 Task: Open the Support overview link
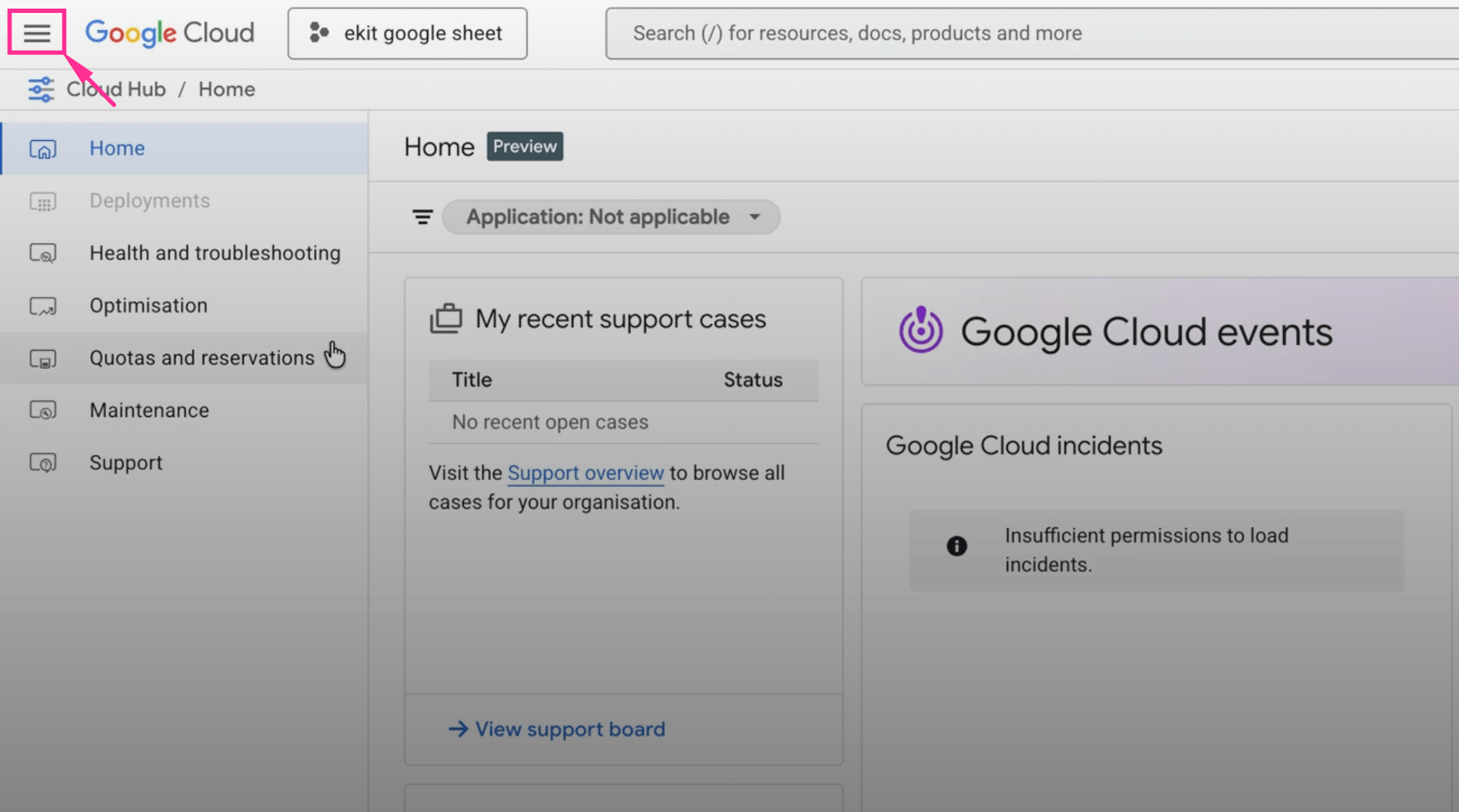coord(585,473)
